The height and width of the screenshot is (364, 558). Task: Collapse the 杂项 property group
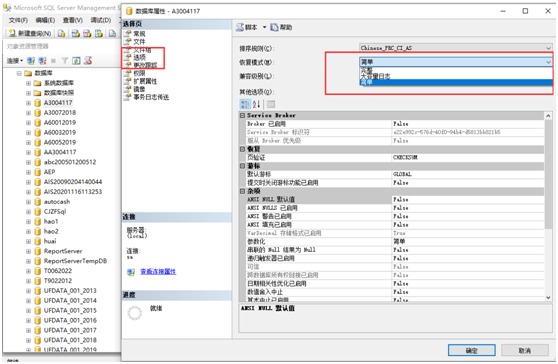pyautogui.click(x=242, y=191)
